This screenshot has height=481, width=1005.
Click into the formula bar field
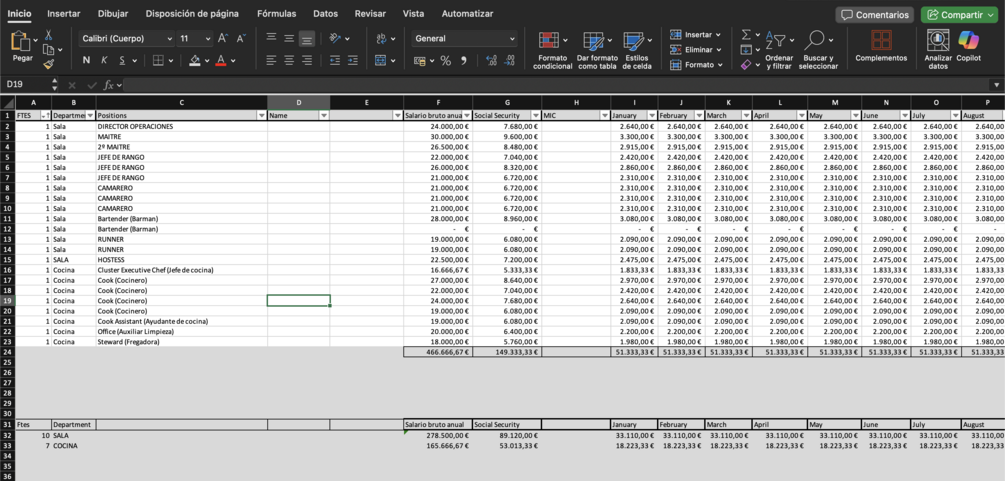(x=556, y=85)
